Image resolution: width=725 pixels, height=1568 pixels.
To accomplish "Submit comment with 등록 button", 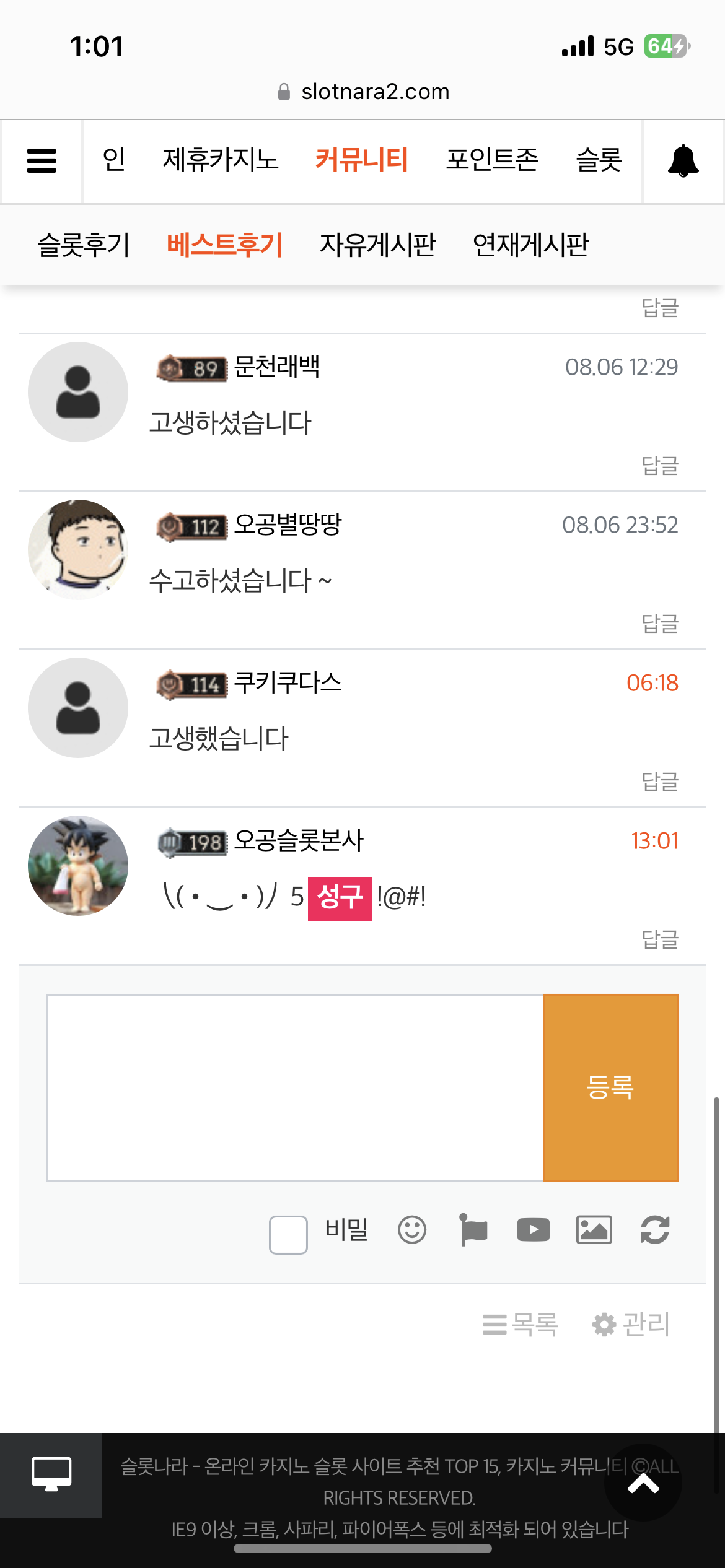I will (610, 1088).
